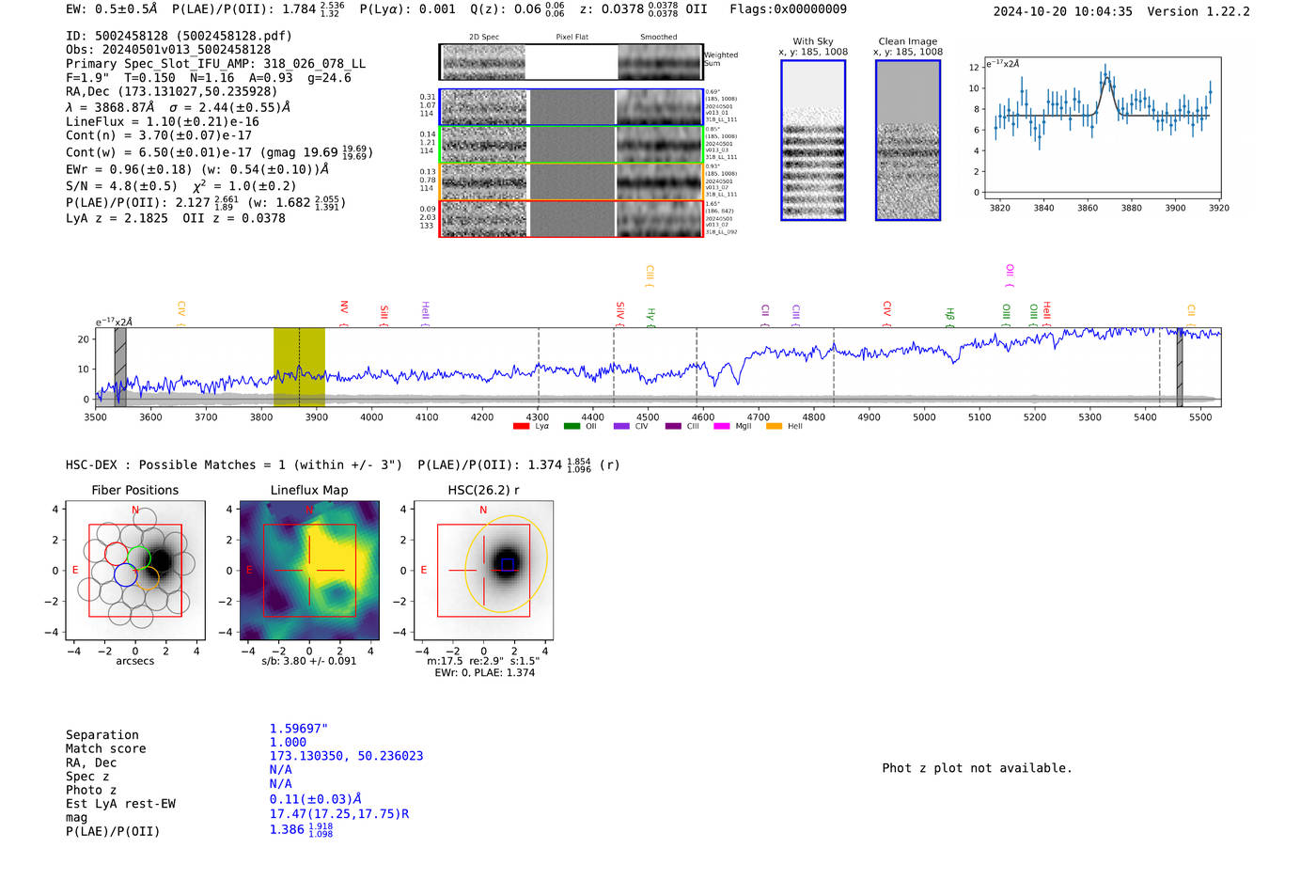The height and width of the screenshot is (896, 1316).
Task: Click the Cont(w) = 6.50(±0.01)e-17 line
Action: (x=219, y=151)
